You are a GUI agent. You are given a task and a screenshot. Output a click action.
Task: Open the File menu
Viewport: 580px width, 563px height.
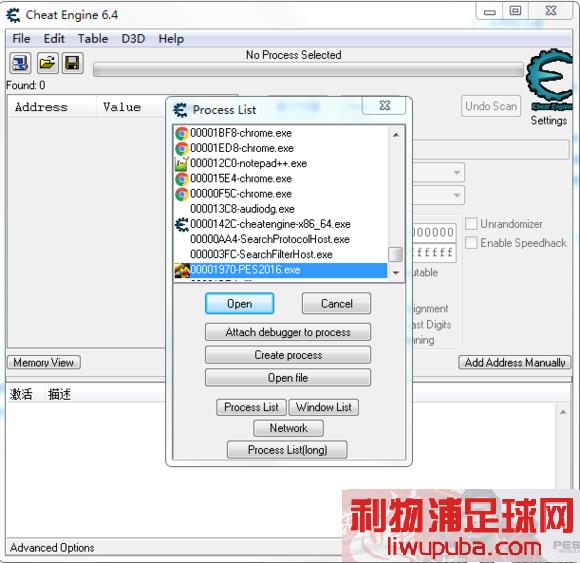pyautogui.click(x=21, y=38)
